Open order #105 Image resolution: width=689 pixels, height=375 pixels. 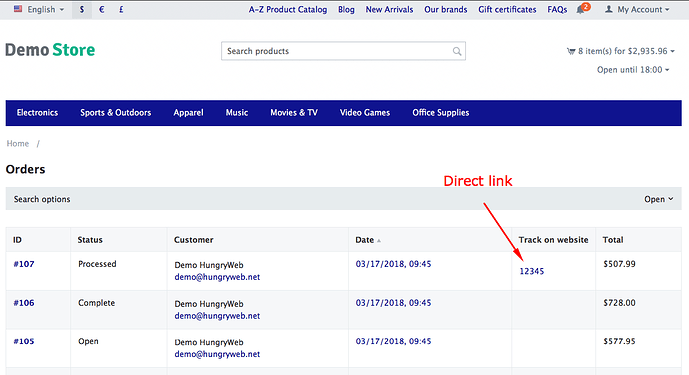pyautogui.click(x=24, y=341)
